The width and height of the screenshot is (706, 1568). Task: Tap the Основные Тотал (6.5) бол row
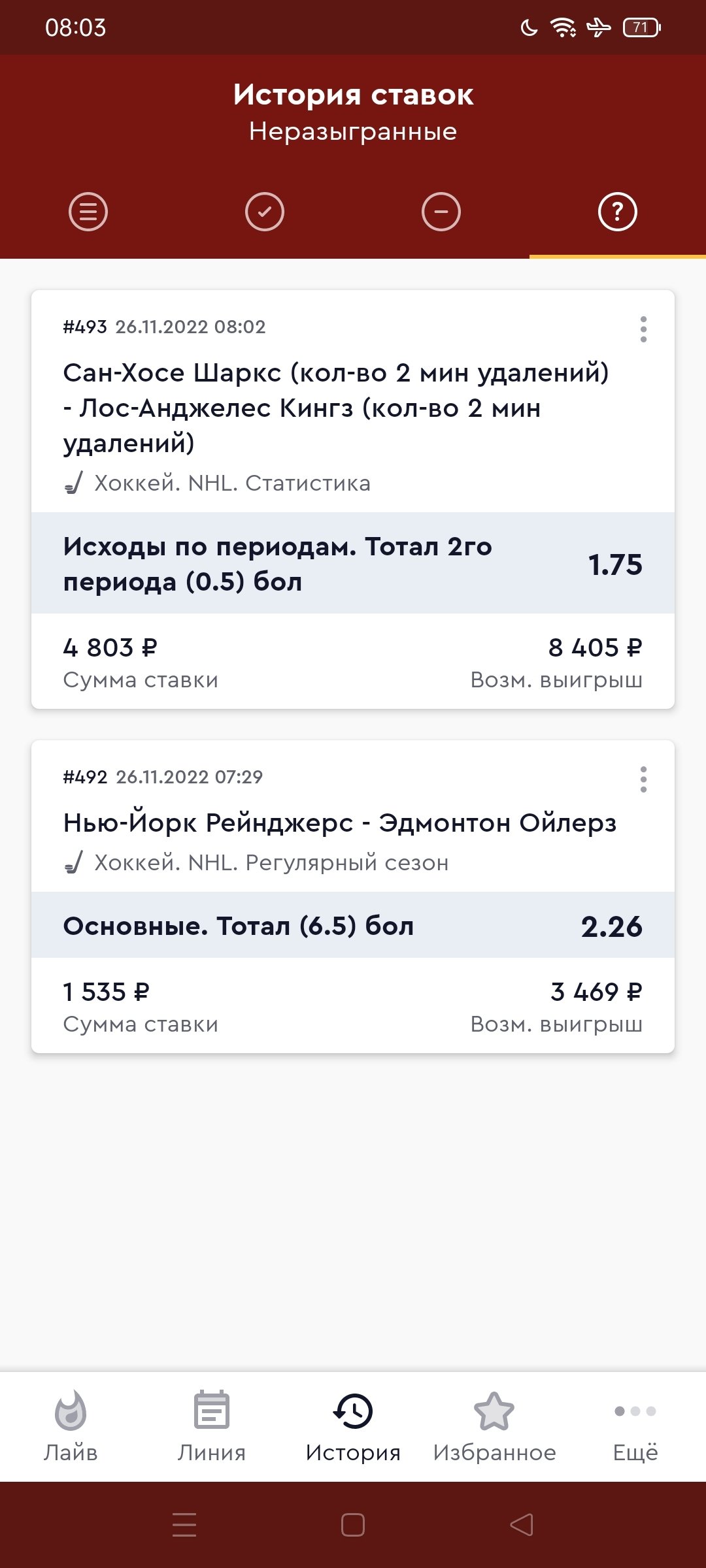[x=353, y=926]
